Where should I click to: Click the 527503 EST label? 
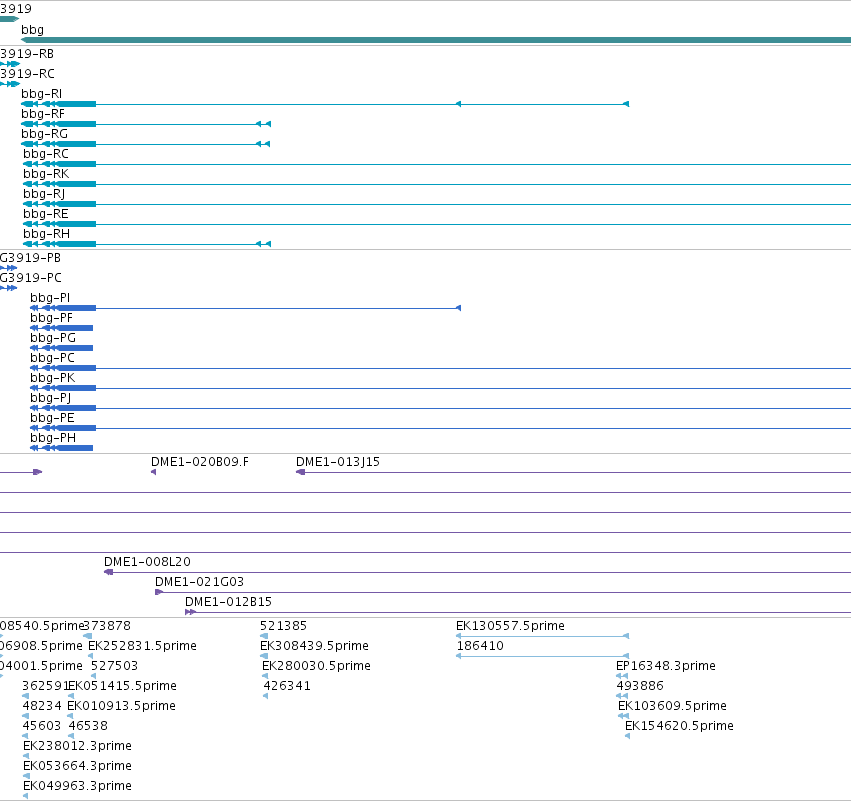click(x=115, y=666)
